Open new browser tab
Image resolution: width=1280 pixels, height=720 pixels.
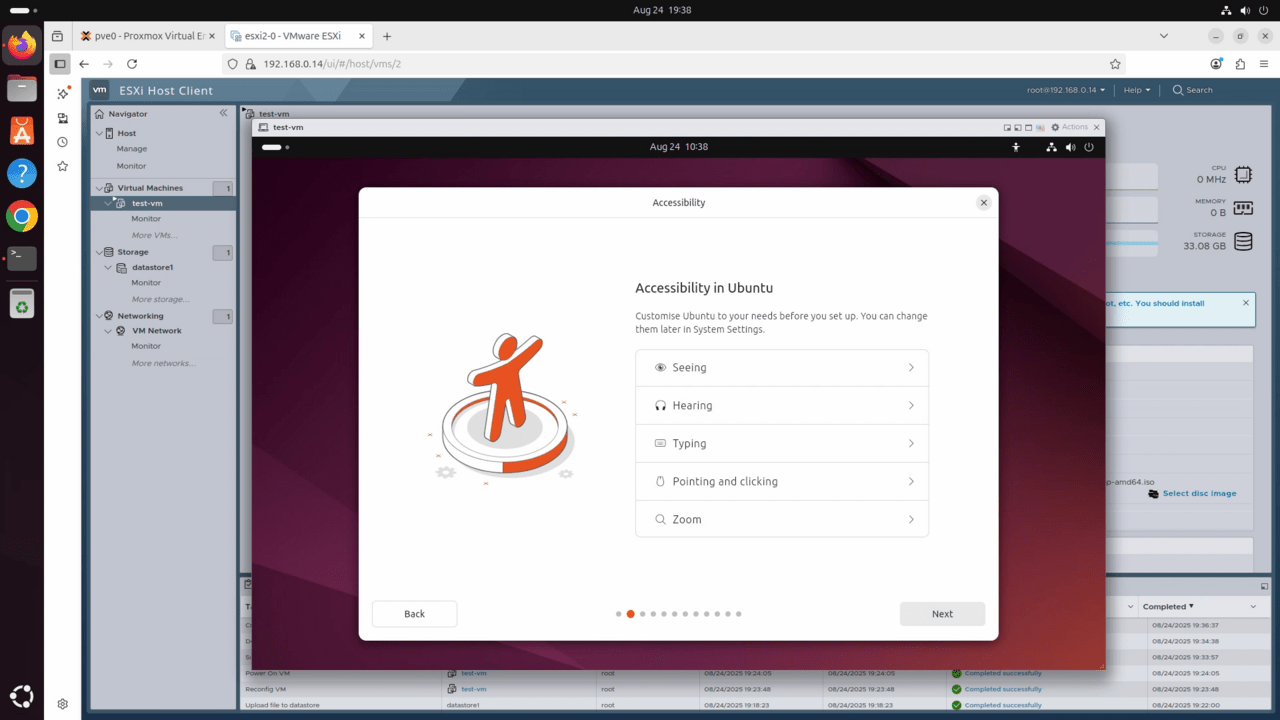387,36
